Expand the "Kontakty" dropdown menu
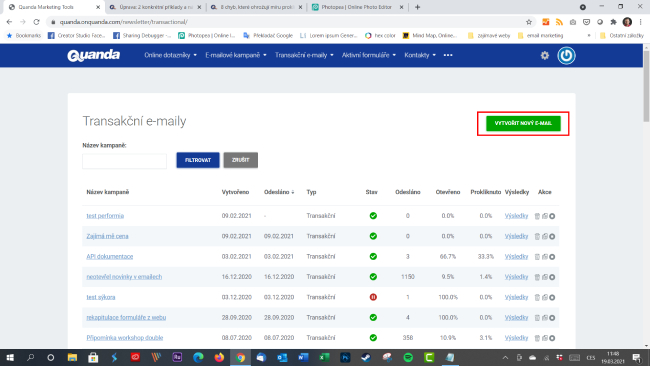 (x=420, y=55)
